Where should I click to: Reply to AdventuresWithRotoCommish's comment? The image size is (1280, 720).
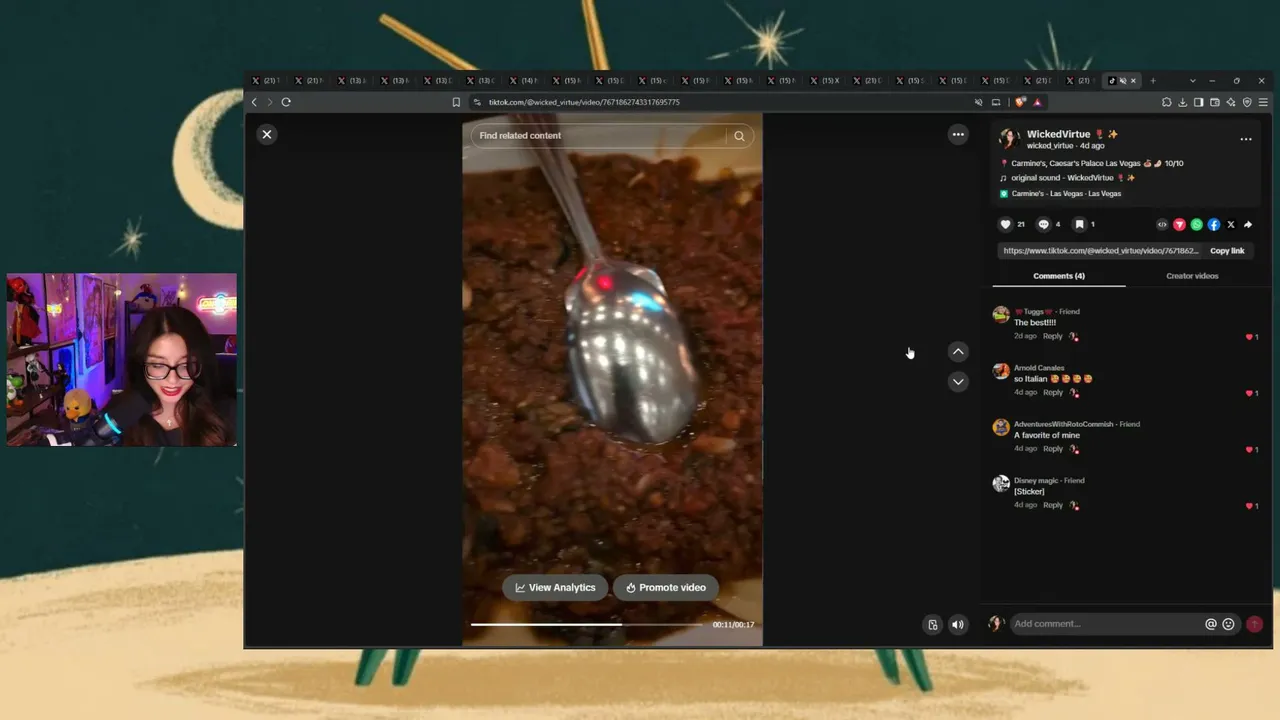(x=1053, y=449)
